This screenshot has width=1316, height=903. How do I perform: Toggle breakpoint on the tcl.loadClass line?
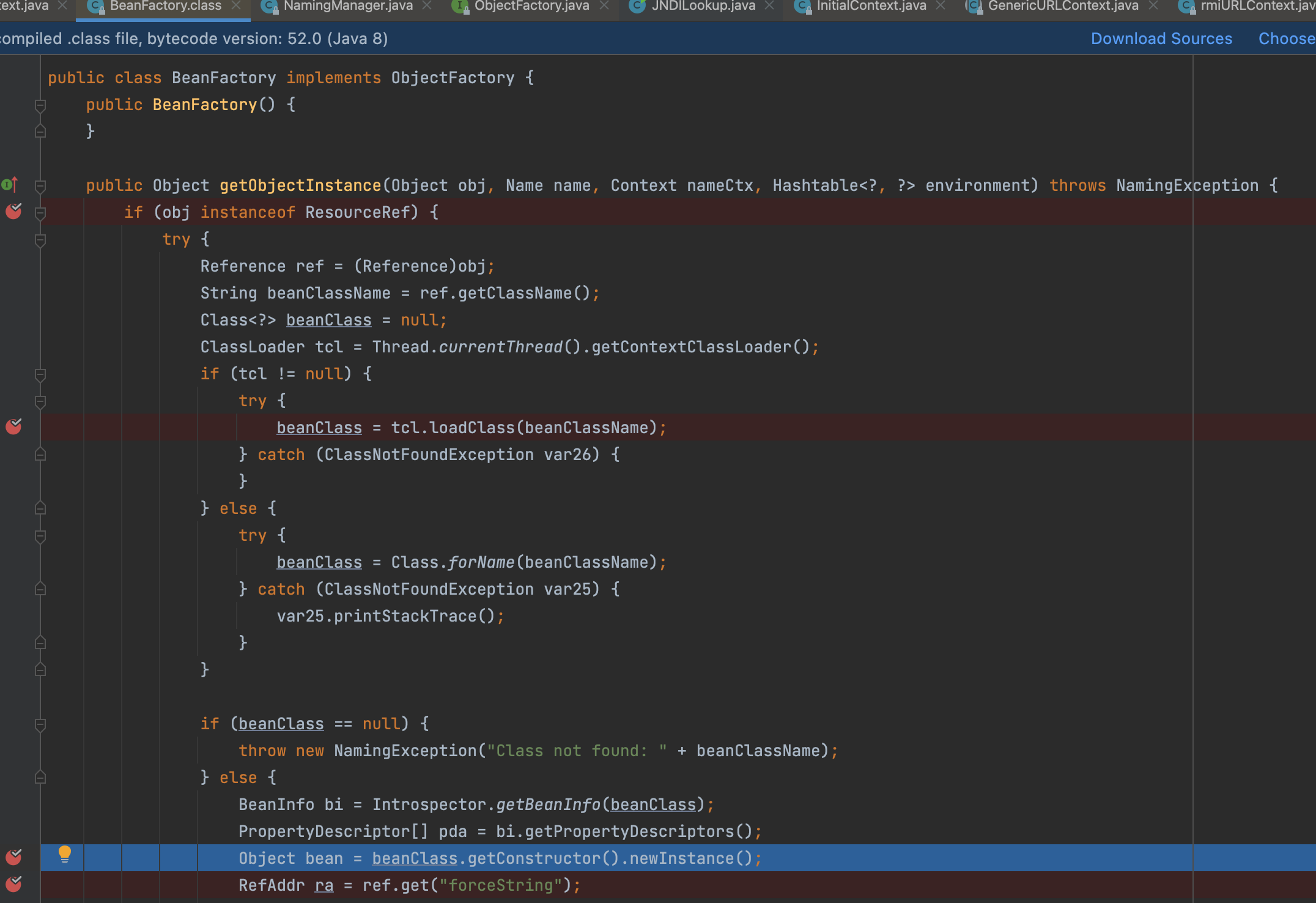pyautogui.click(x=13, y=426)
